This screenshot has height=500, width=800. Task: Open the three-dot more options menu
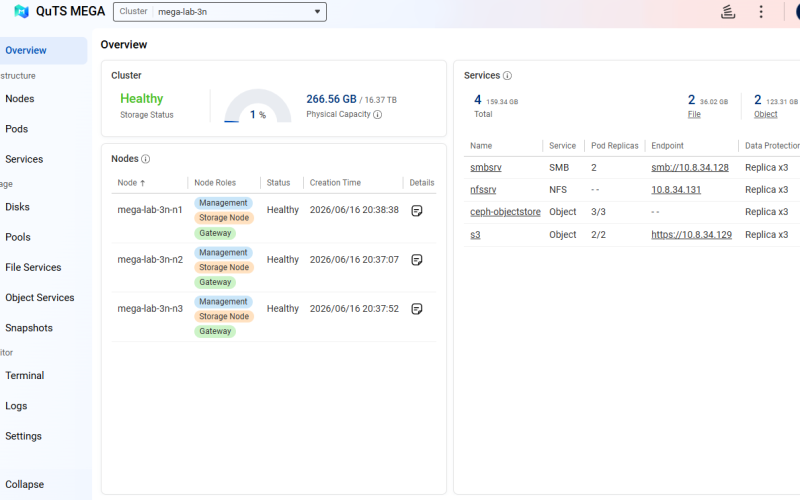(761, 11)
